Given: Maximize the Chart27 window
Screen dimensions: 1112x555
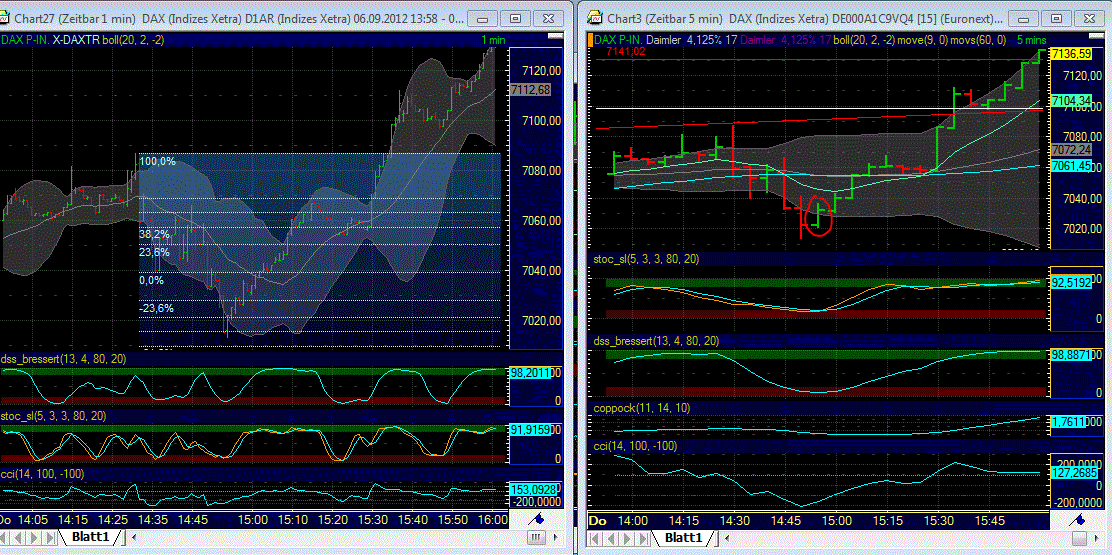Looking at the screenshot, I should [516, 18].
